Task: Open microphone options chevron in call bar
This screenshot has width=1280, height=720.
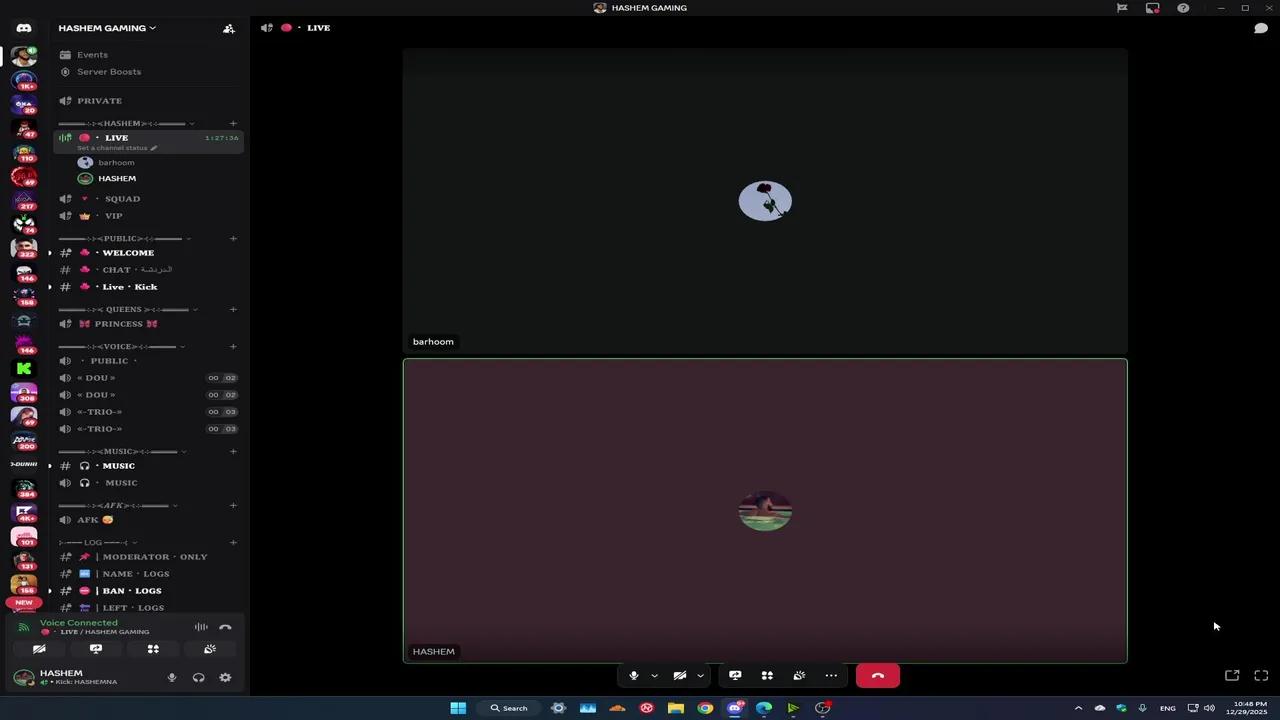Action: click(x=654, y=676)
